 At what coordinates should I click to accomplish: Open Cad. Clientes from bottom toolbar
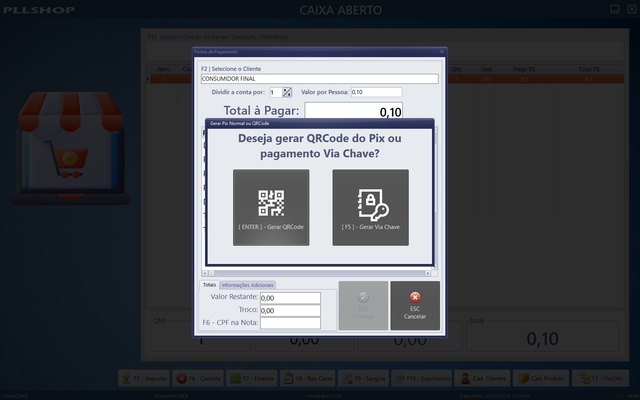(483, 378)
